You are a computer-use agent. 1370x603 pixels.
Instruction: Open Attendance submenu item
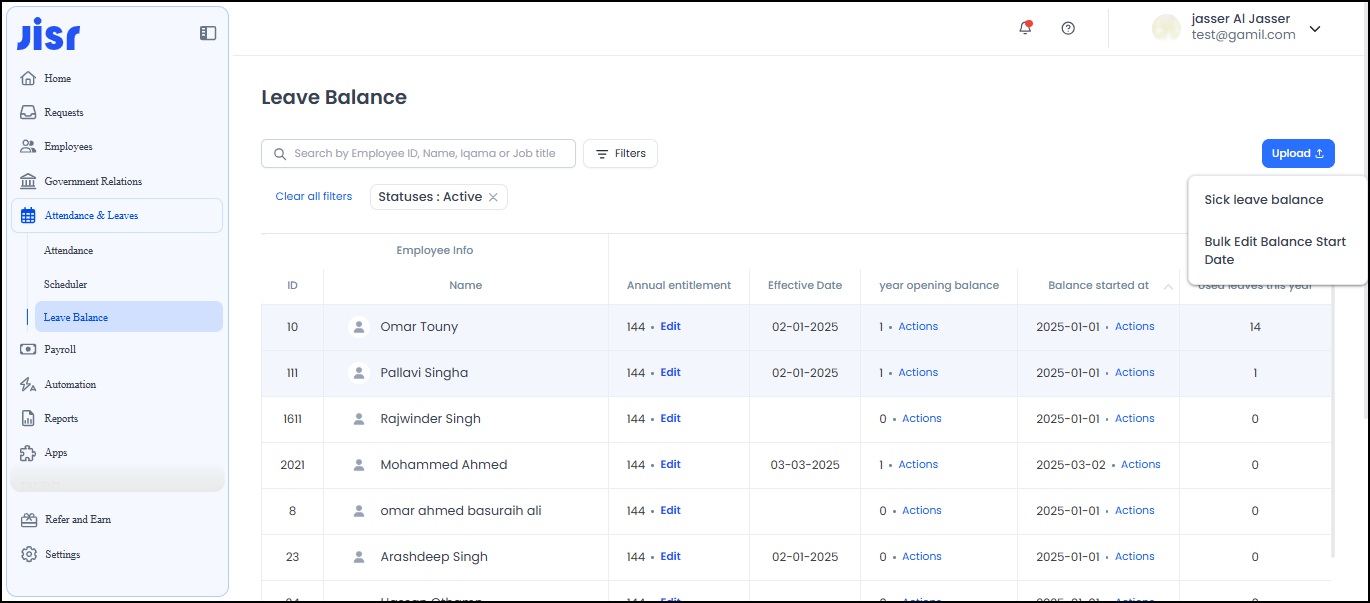[x=68, y=250]
